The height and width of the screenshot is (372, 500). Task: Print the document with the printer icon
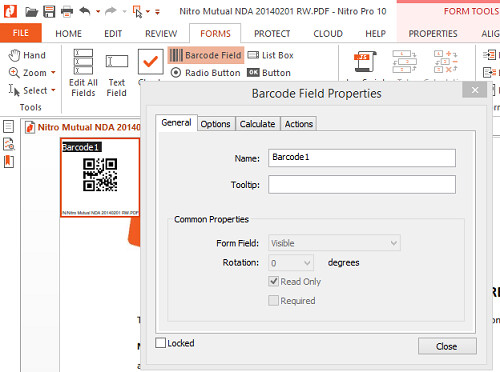(67, 12)
